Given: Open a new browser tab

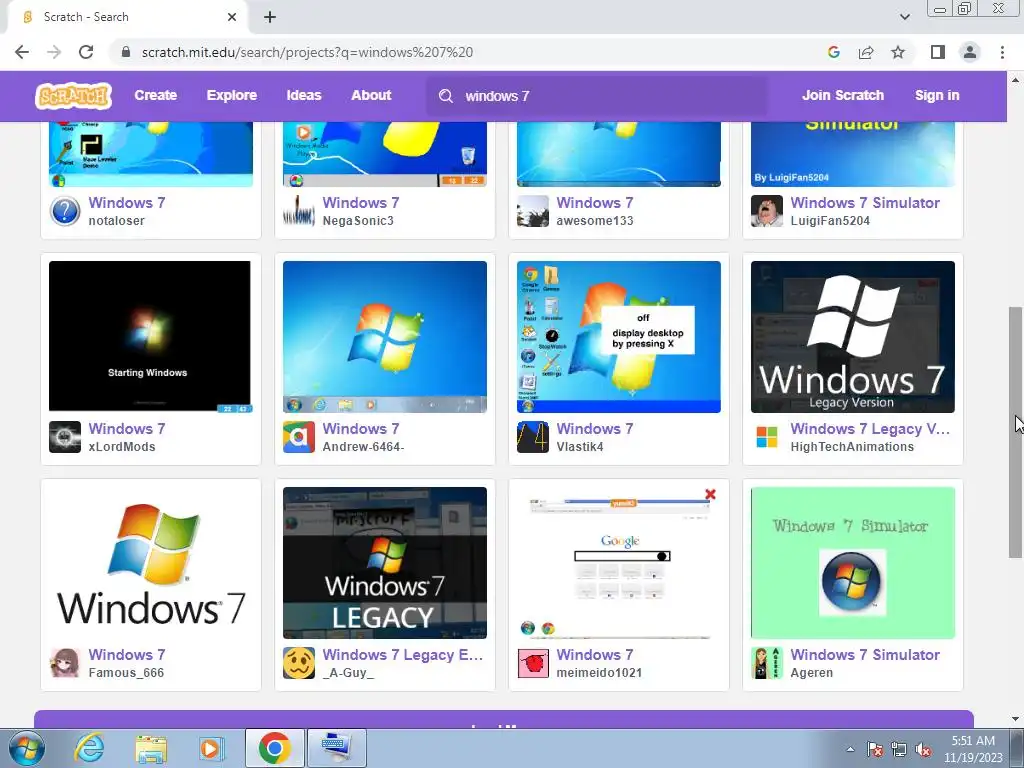Looking at the screenshot, I should point(270,17).
